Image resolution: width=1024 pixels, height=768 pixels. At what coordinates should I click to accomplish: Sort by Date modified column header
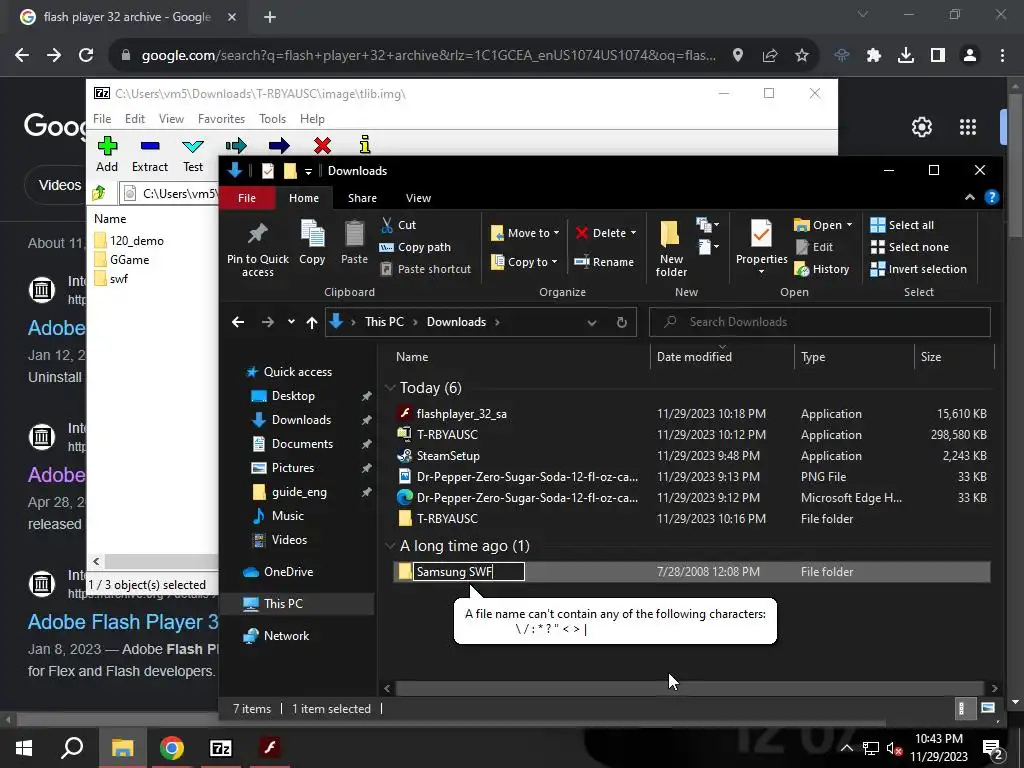tap(694, 357)
